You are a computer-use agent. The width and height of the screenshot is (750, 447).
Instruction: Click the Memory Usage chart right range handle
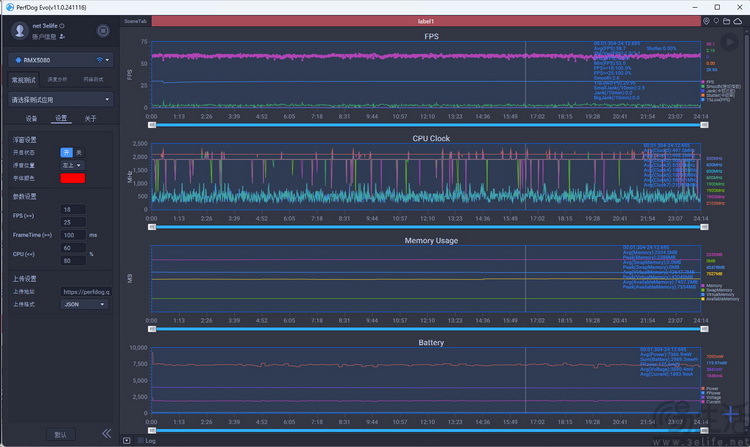click(x=704, y=329)
